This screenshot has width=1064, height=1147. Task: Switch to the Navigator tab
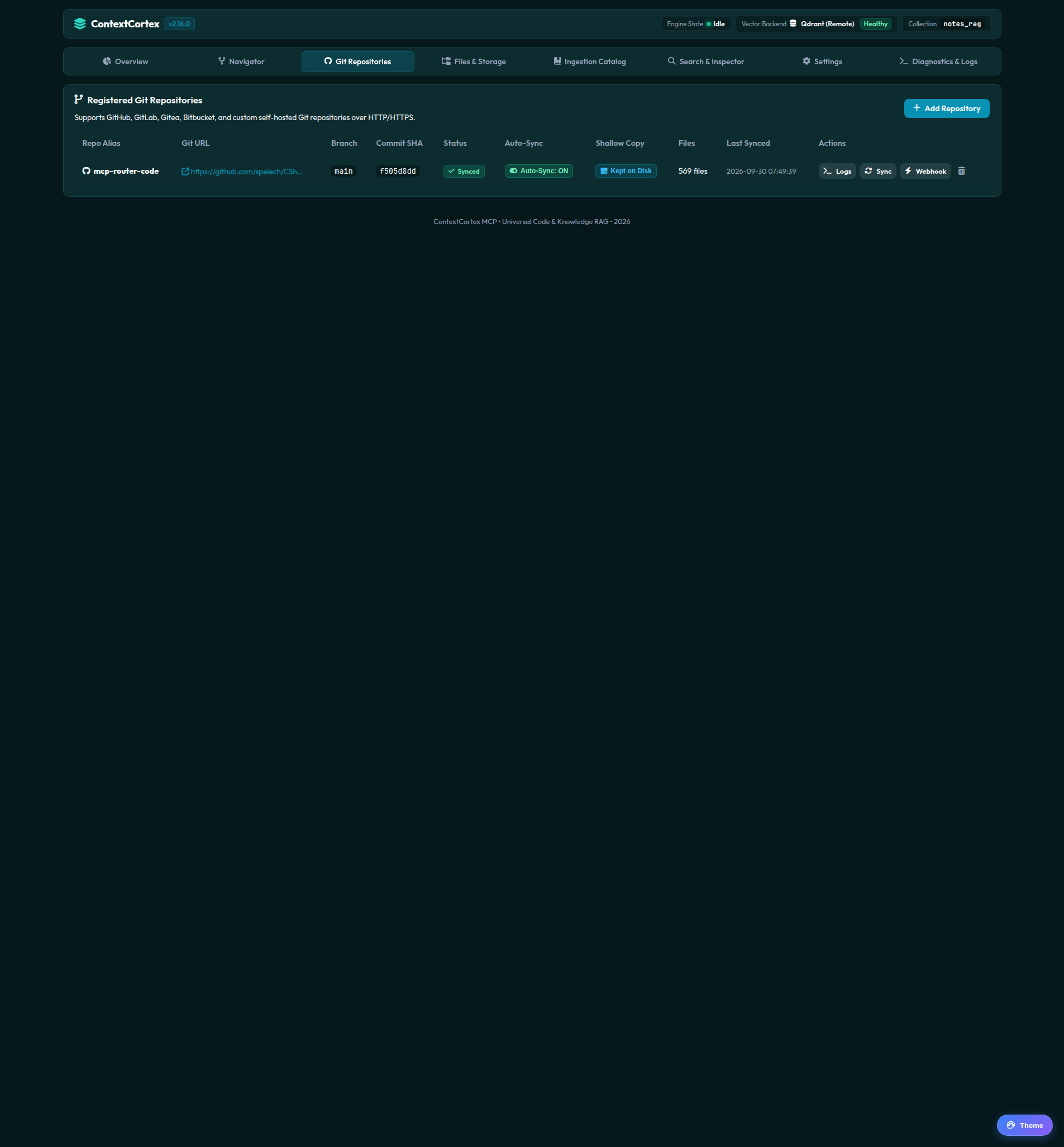241,61
